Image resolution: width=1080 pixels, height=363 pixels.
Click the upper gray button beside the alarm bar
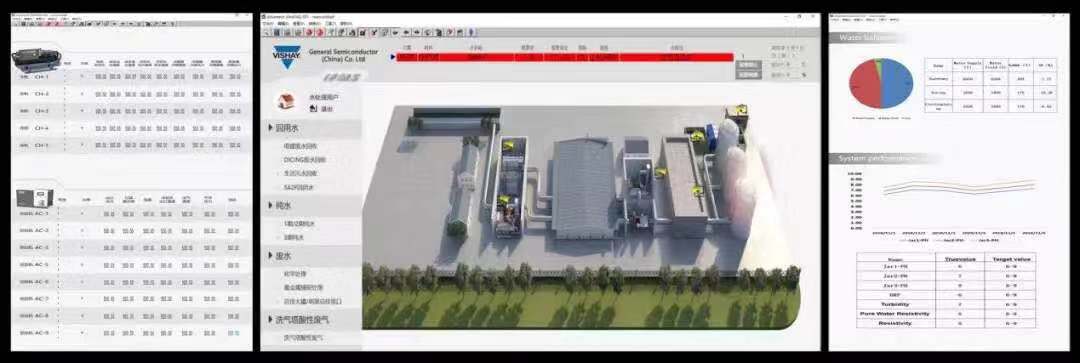[748, 65]
